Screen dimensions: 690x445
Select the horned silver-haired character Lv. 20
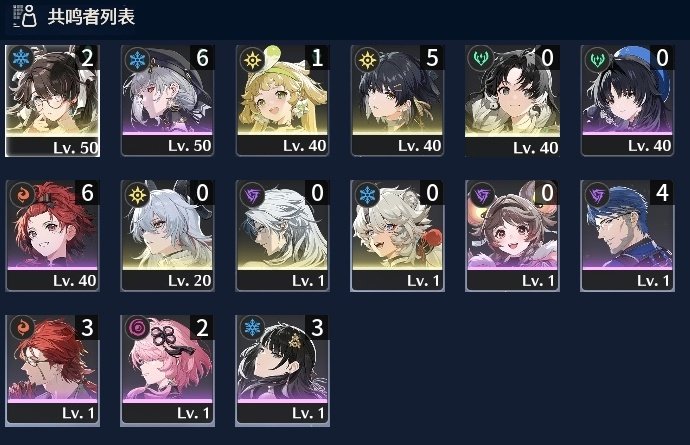pyautogui.click(x=167, y=235)
